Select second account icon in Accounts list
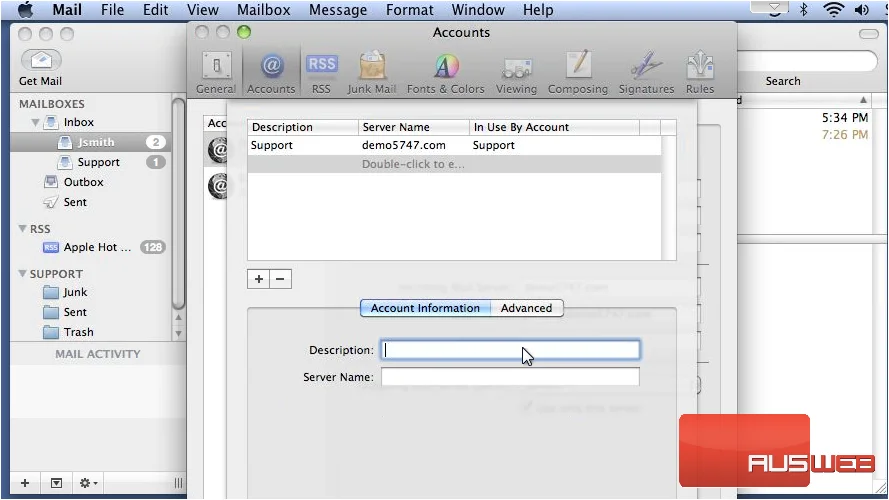The image size is (889, 500). (218, 187)
